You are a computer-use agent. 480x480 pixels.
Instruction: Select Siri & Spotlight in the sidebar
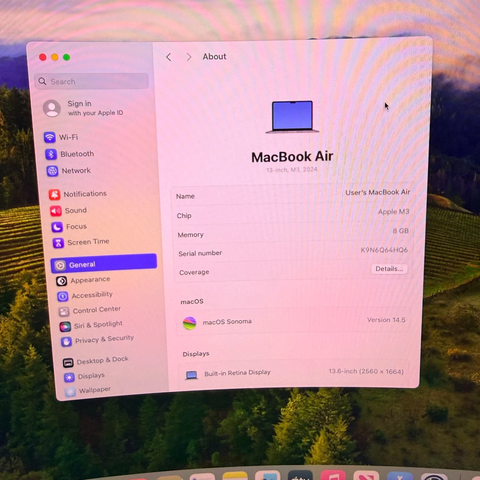pyautogui.click(x=91, y=325)
